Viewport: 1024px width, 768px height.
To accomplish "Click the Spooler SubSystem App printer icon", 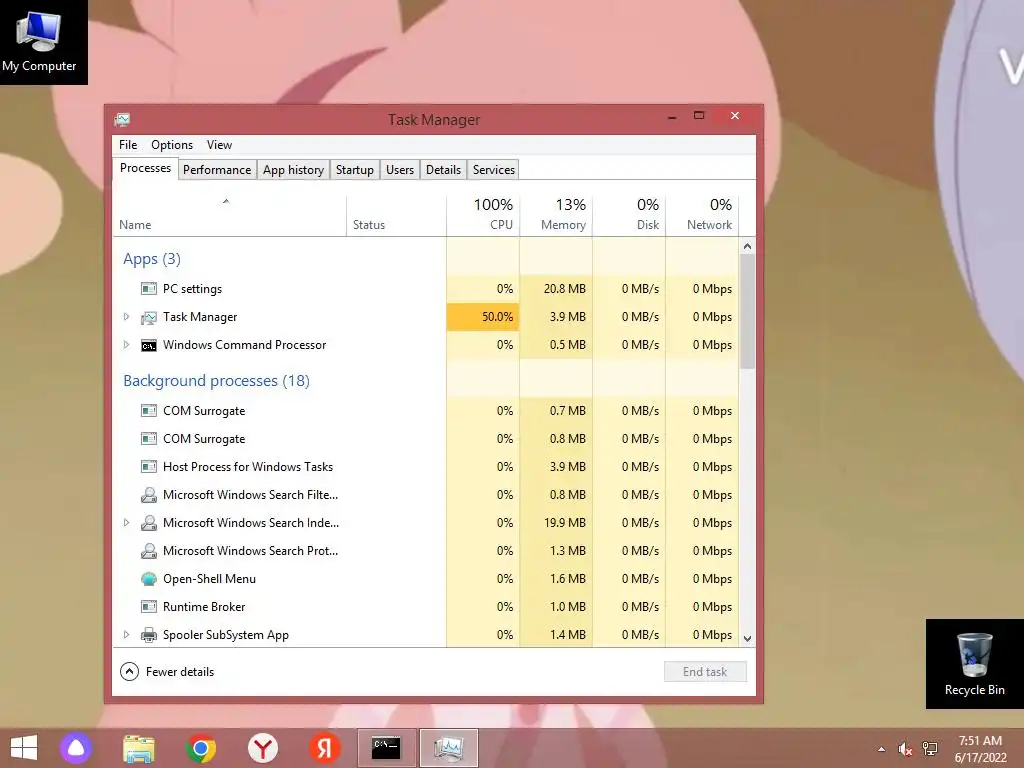I will point(149,635).
